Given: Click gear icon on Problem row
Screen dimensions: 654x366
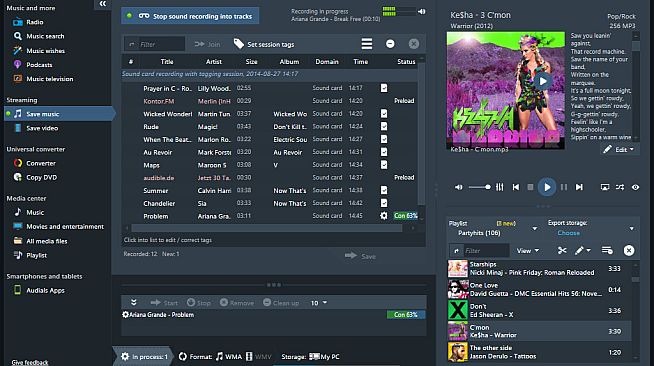Looking at the screenshot, I should [x=384, y=216].
